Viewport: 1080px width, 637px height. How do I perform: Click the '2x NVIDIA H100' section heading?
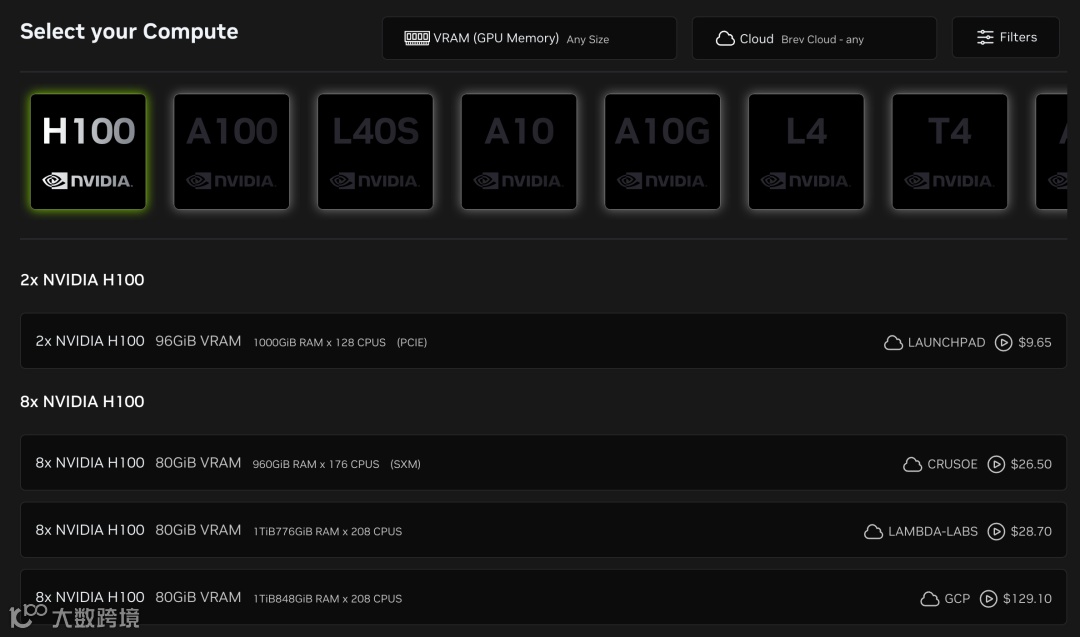click(82, 280)
